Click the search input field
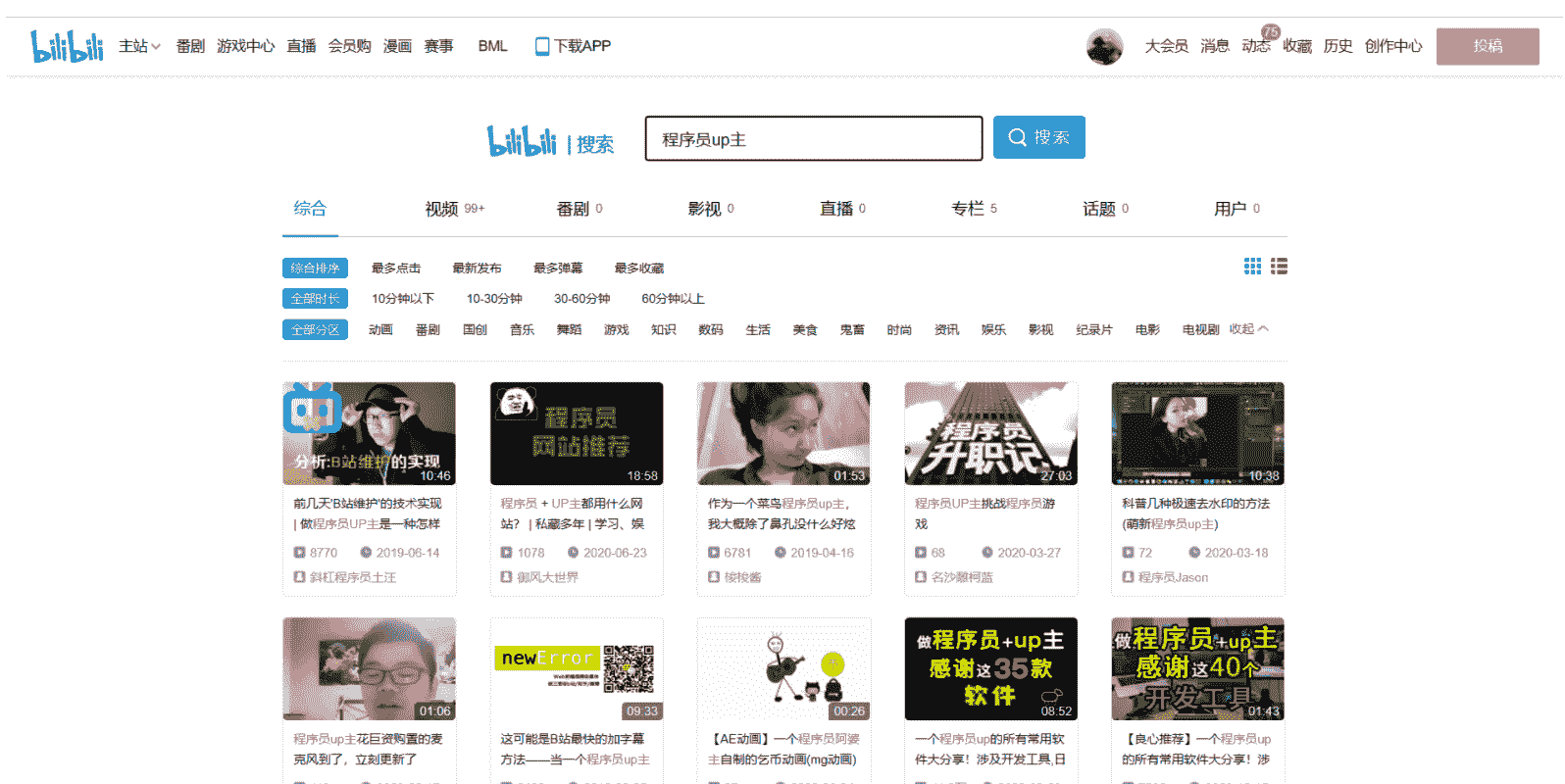Screen dimensions: 1565x784 tap(813, 139)
